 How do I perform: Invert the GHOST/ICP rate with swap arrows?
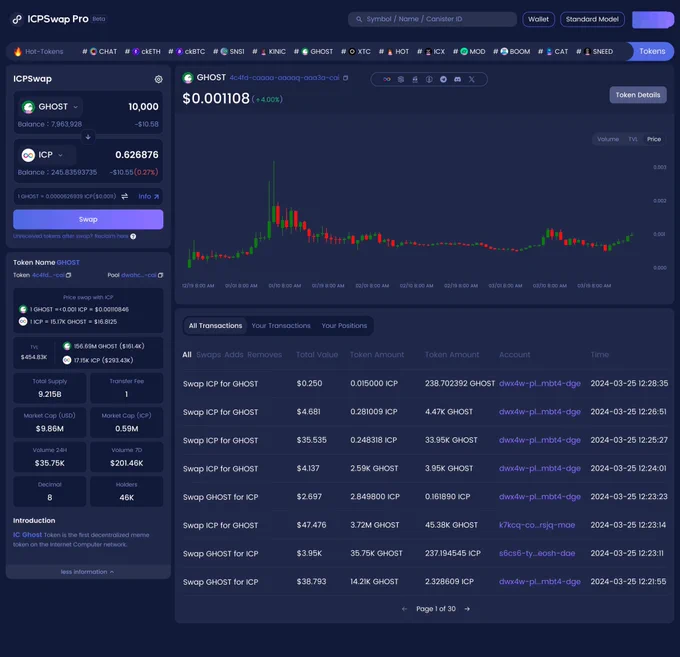(124, 196)
